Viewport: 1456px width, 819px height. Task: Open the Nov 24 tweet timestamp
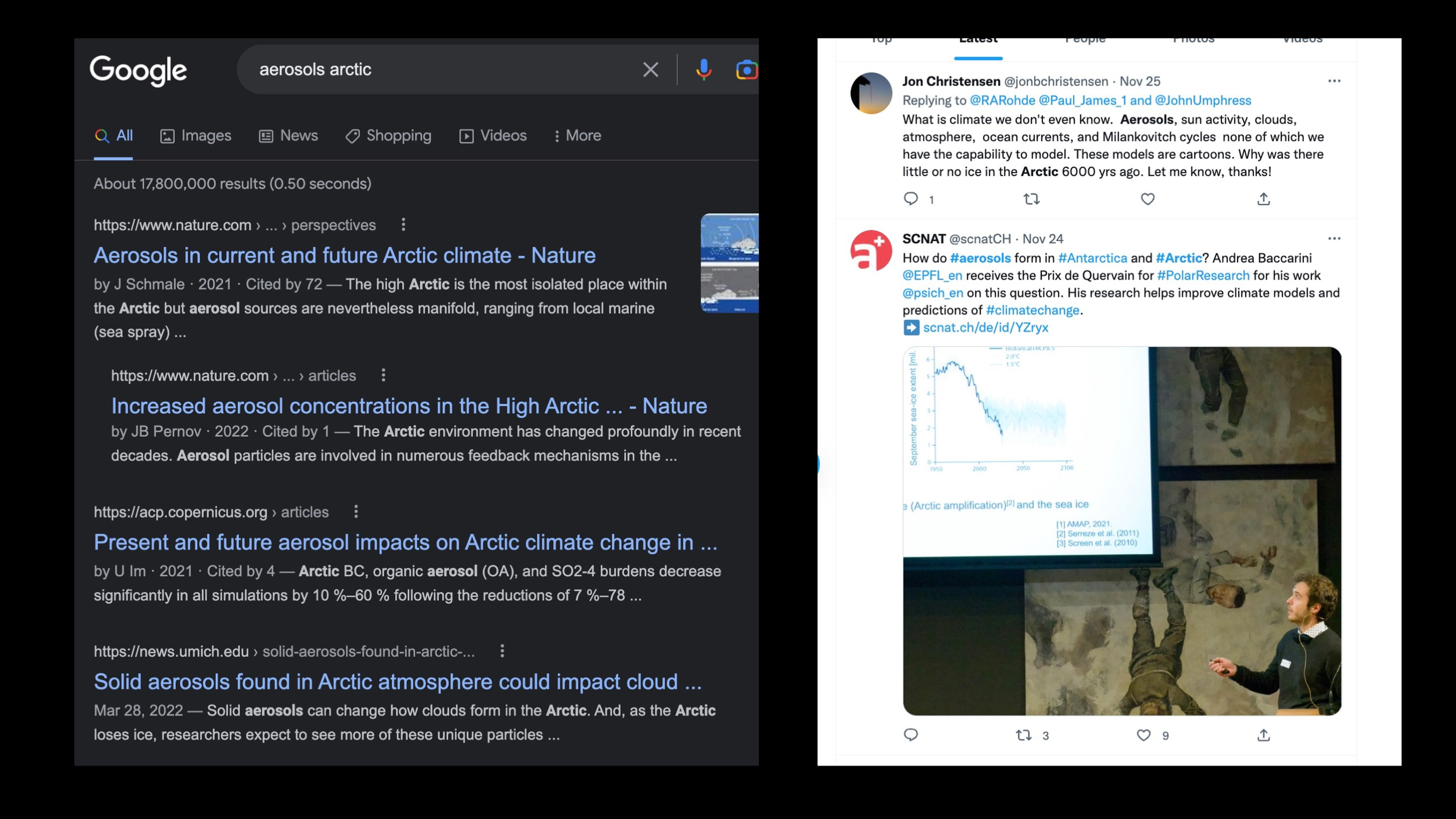1043,239
